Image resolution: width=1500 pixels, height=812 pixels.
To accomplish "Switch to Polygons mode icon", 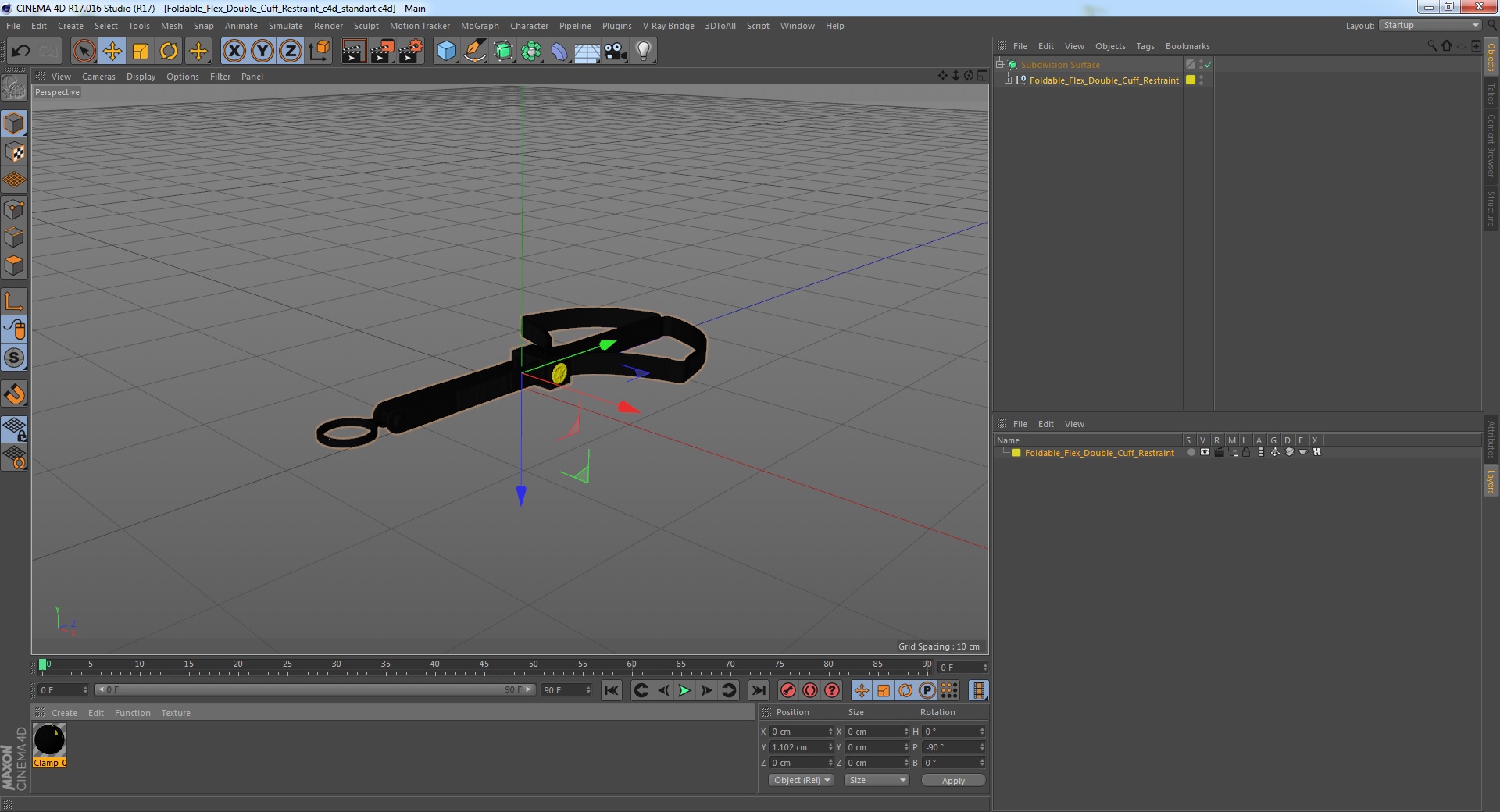I will 14,265.
